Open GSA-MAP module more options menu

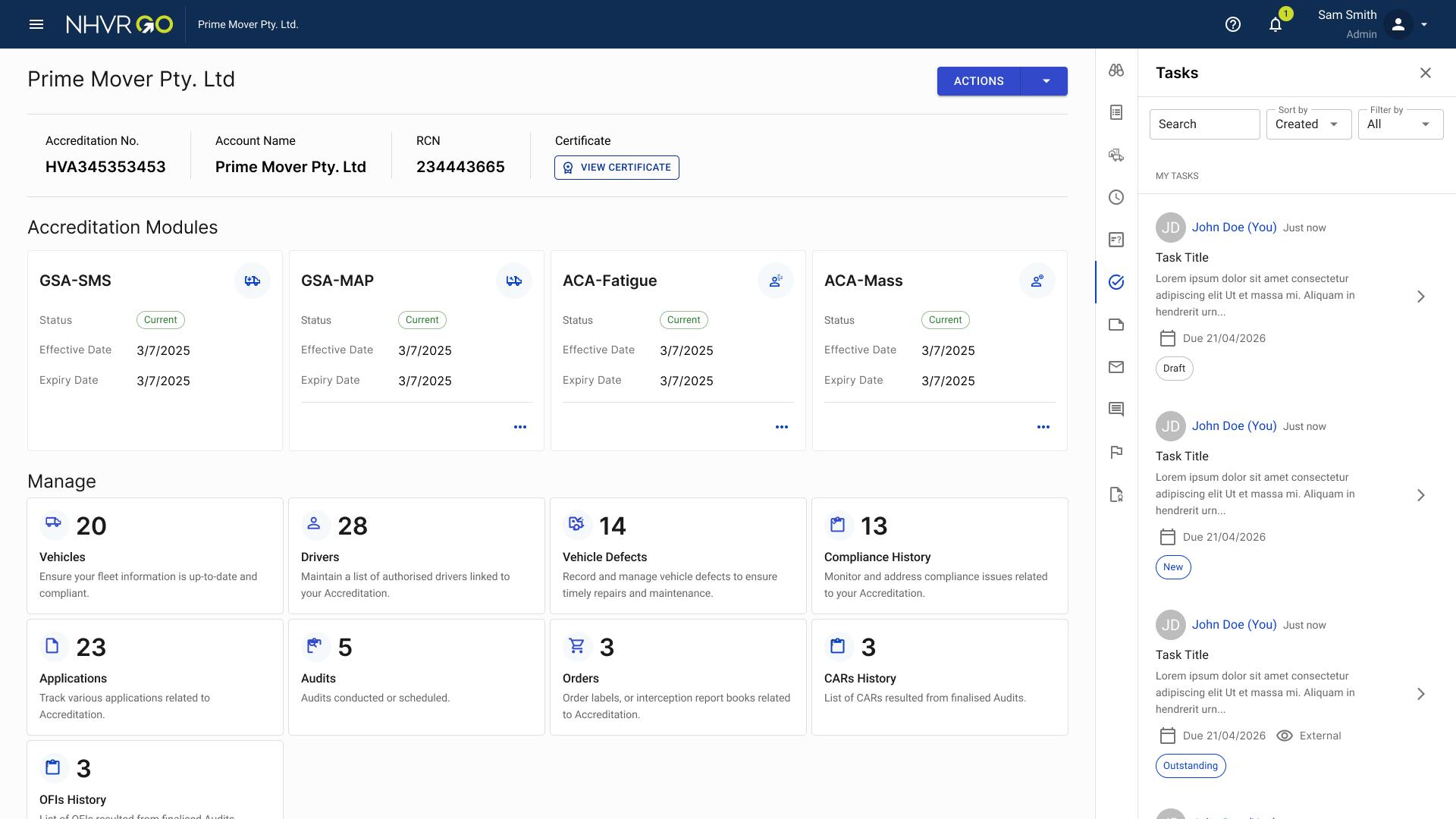click(x=520, y=427)
